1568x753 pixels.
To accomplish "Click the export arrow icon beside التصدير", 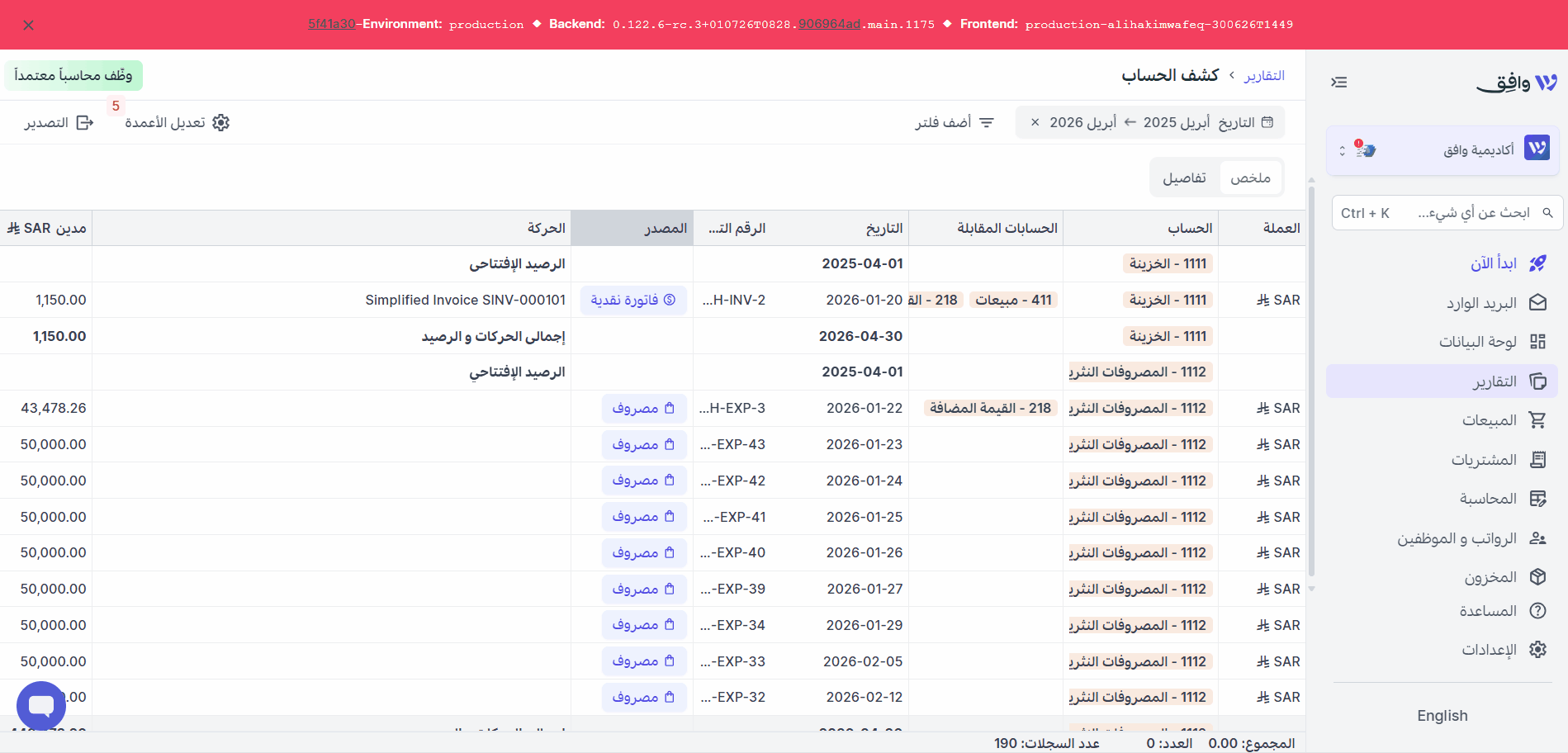I will click(x=85, y=122).
